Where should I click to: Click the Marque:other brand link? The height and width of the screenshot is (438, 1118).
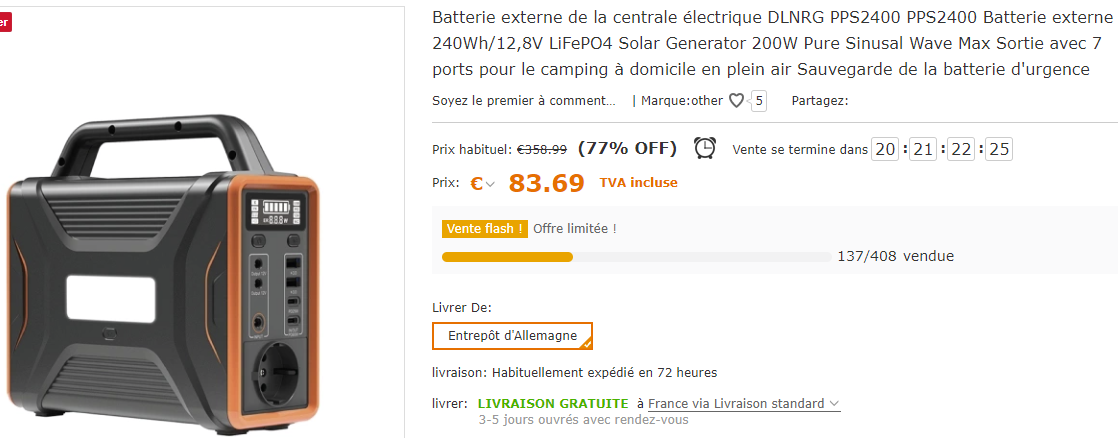(x=681, y=100)
